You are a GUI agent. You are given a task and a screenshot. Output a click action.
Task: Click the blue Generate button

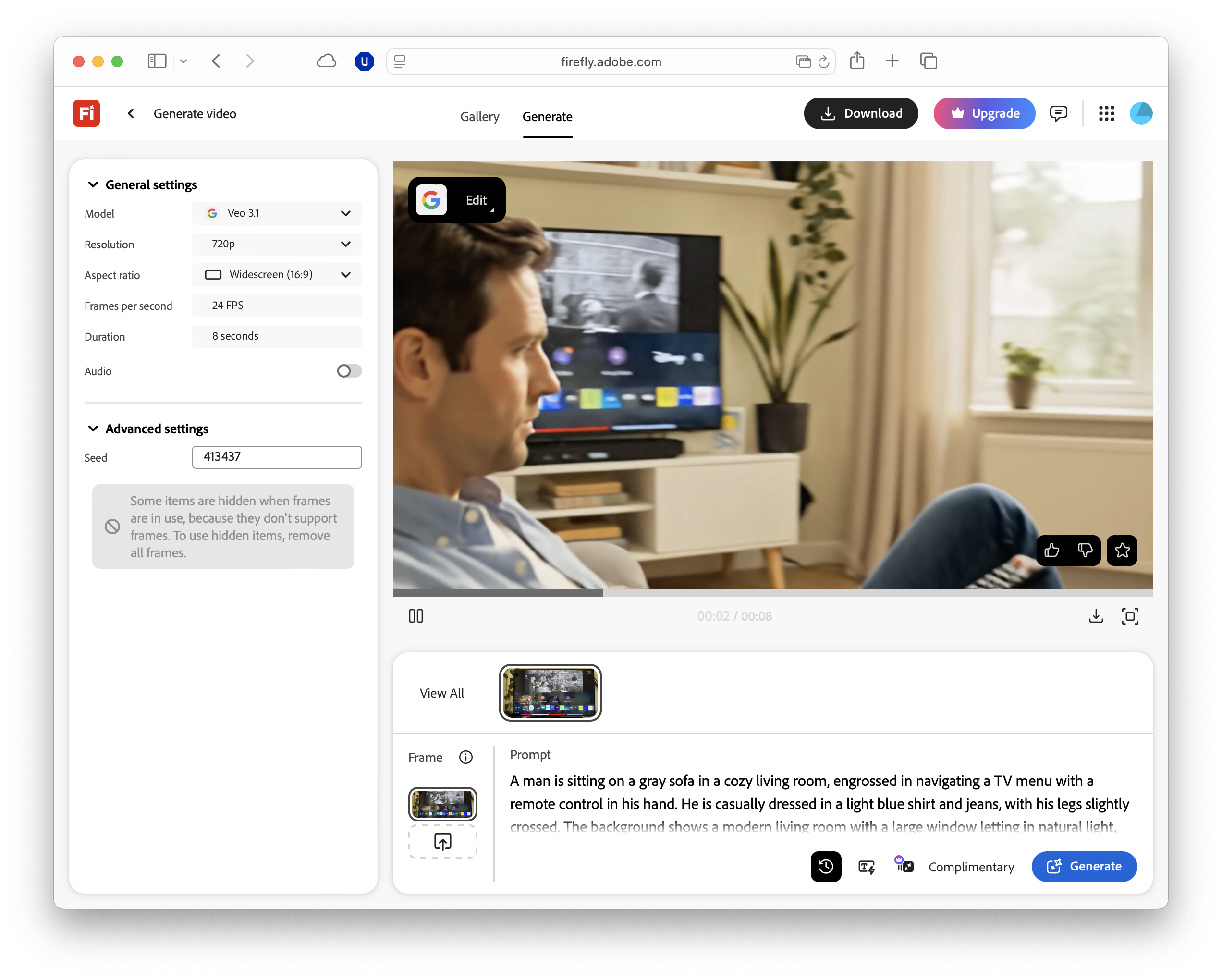click(1084, 866)
